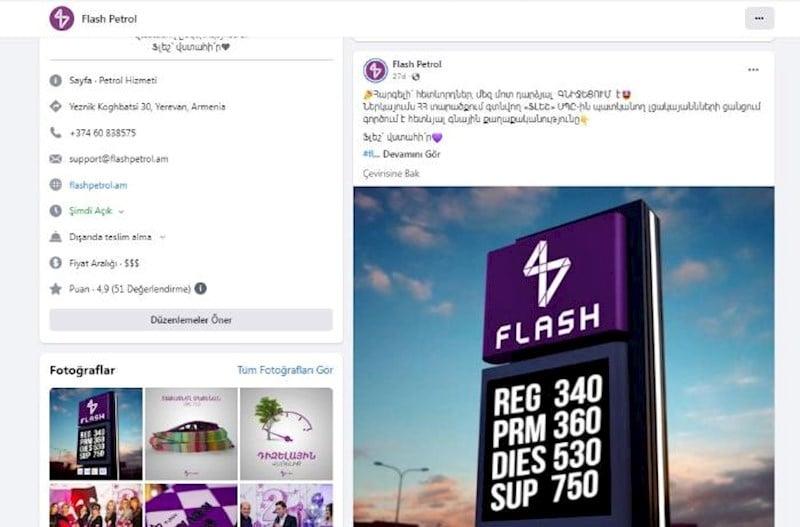The width and height of the screenshot is (800, 527).
Task: Open the Flash price sign photo thumbnail
Action: click(96, 434)
